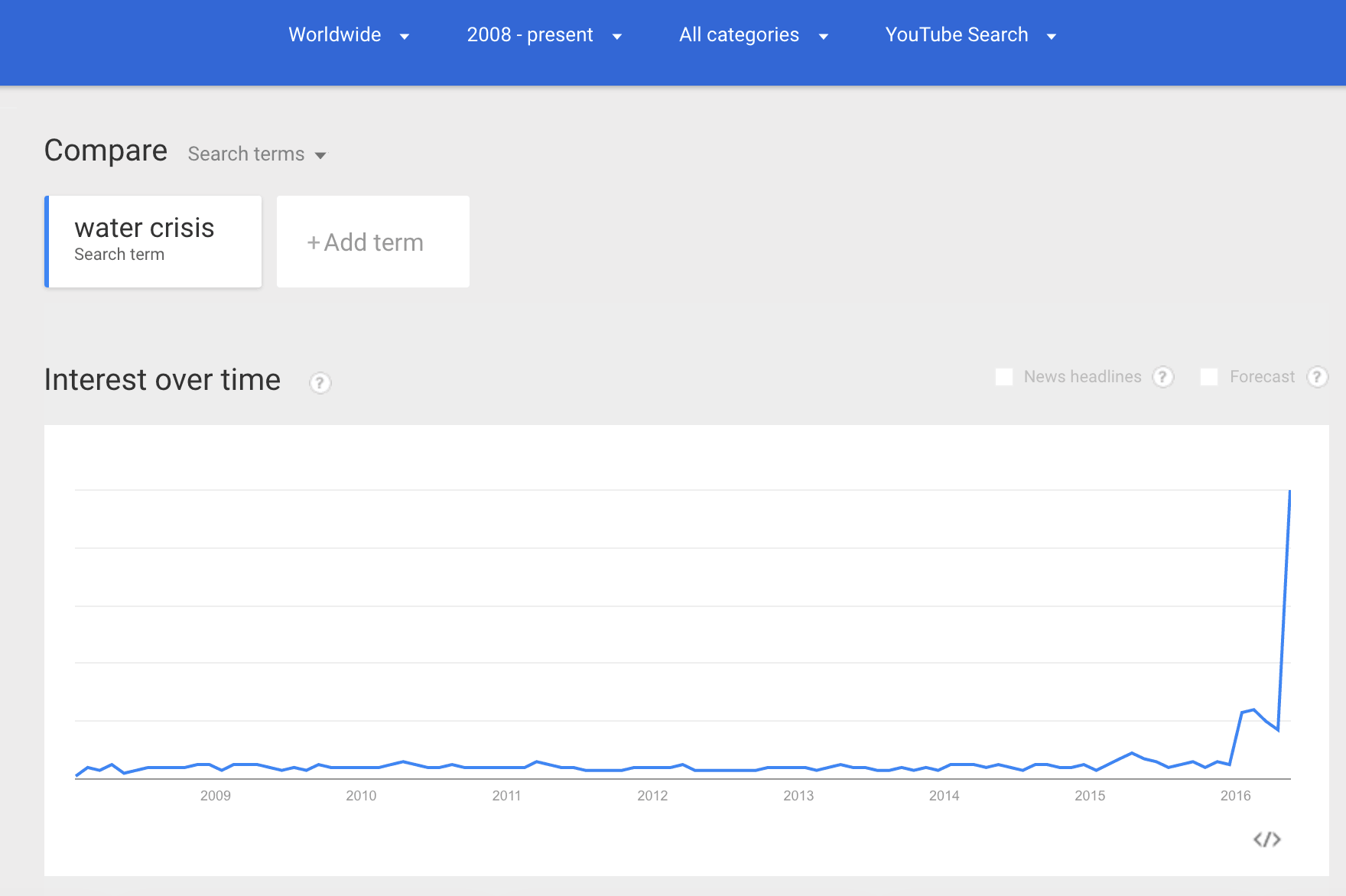Click the 2016 spike peak on the chart line
This screenshot has width=1346, height=896.
(x=1290, y=491)
